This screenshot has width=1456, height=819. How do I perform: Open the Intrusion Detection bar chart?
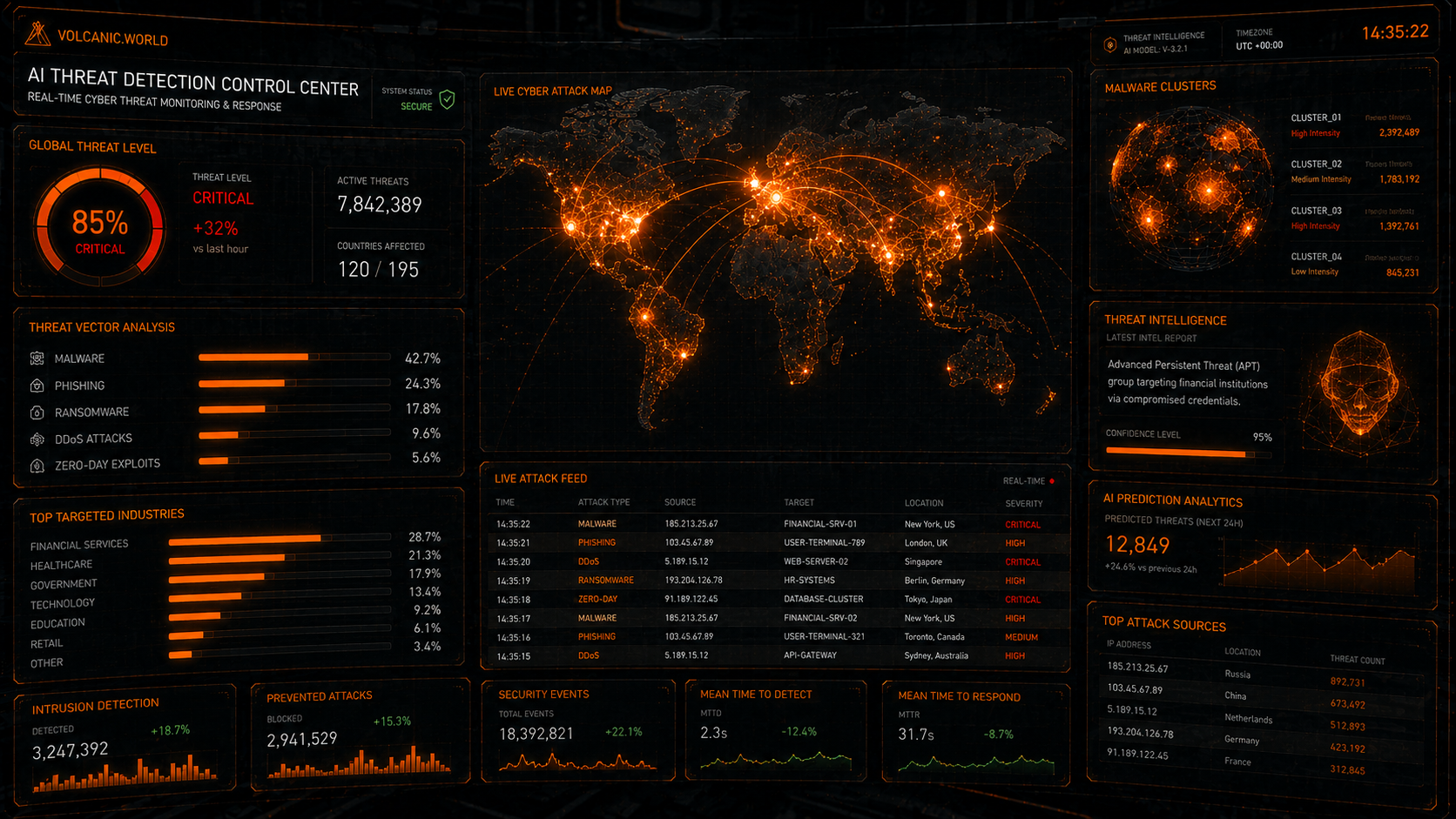point(125,773)
